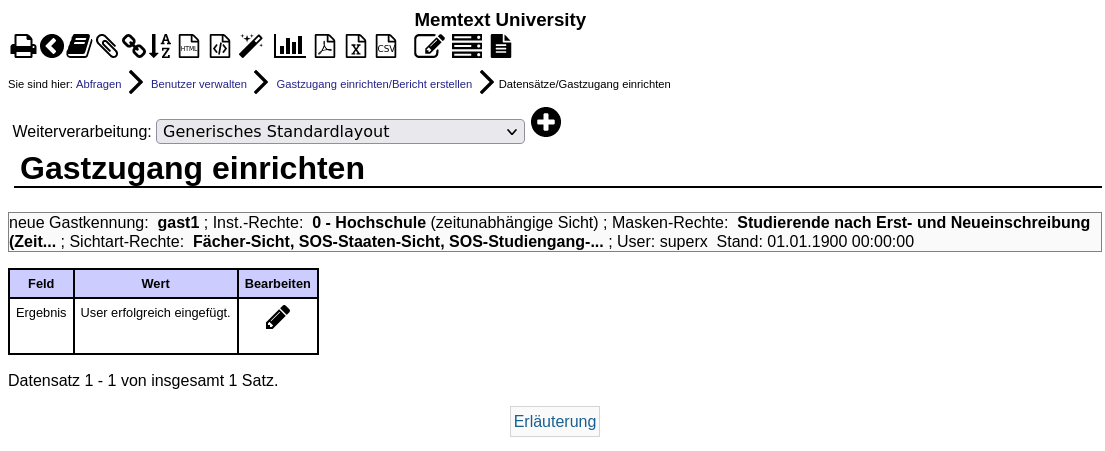Click the paperclip attachment icon
1105x451 pixels.
107,46
